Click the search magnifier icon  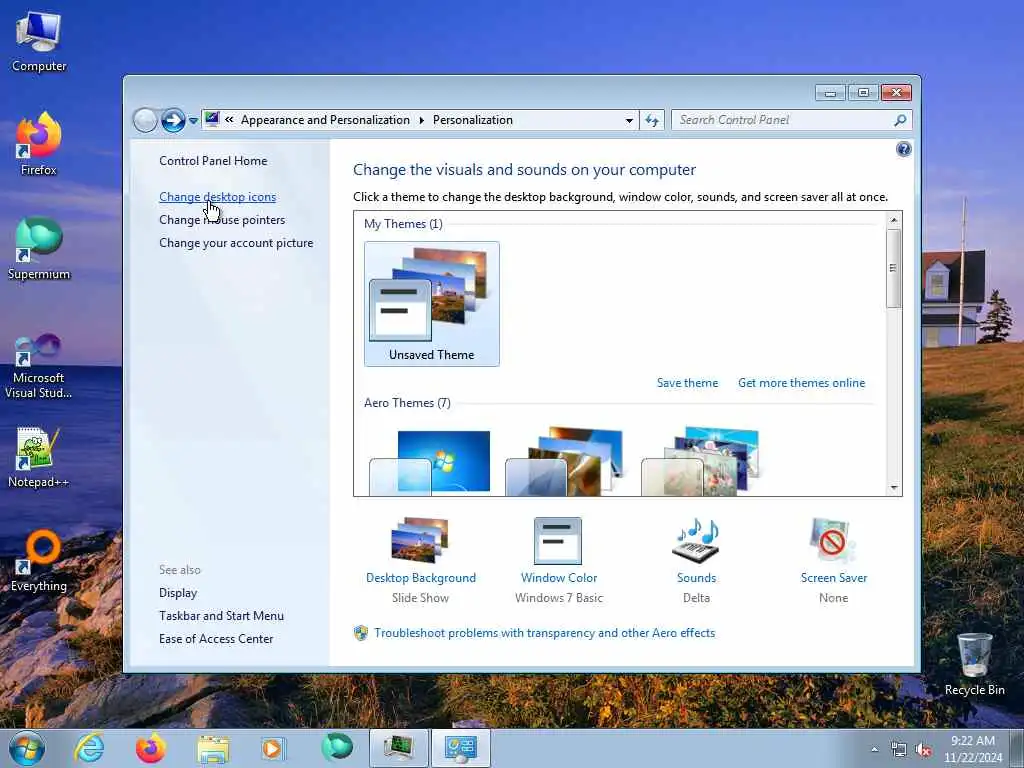[x=900, y=120]
